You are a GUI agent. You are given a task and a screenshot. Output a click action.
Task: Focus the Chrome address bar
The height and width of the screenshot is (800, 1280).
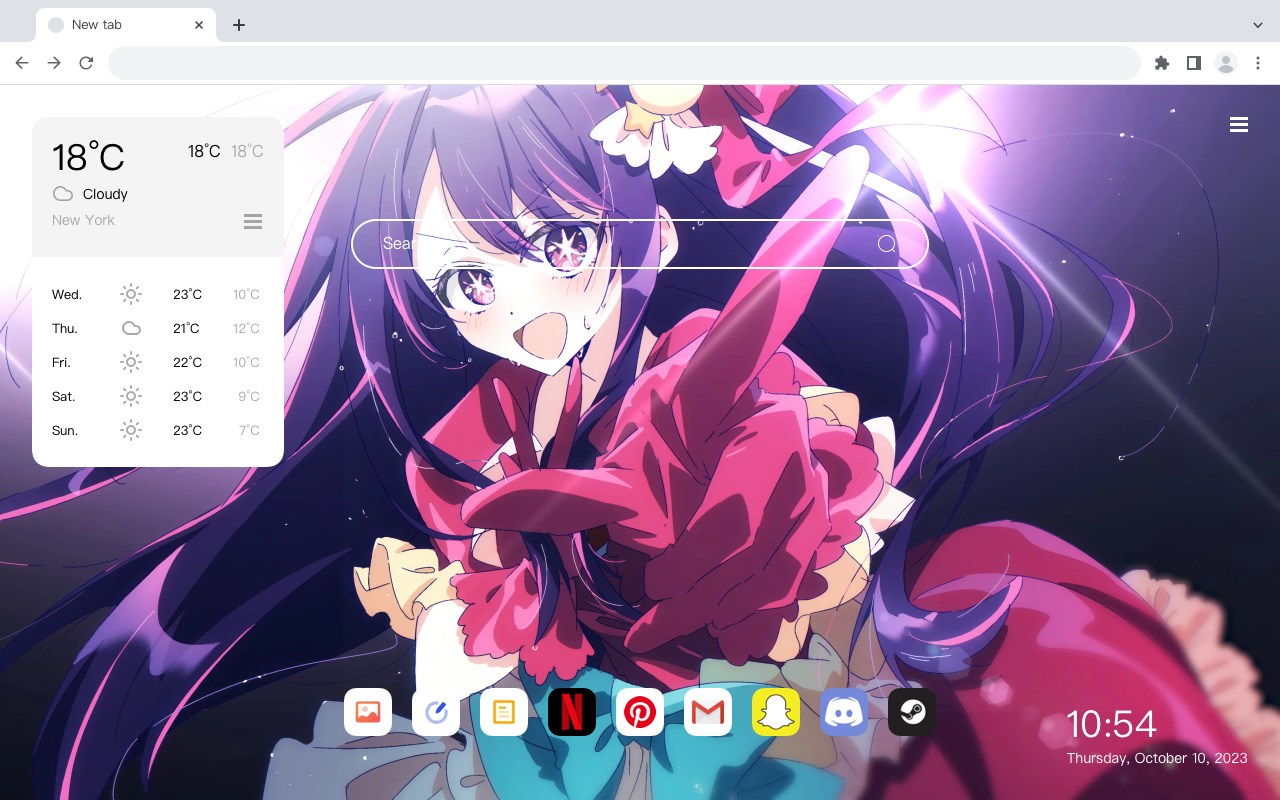click(x=624, y=63)
